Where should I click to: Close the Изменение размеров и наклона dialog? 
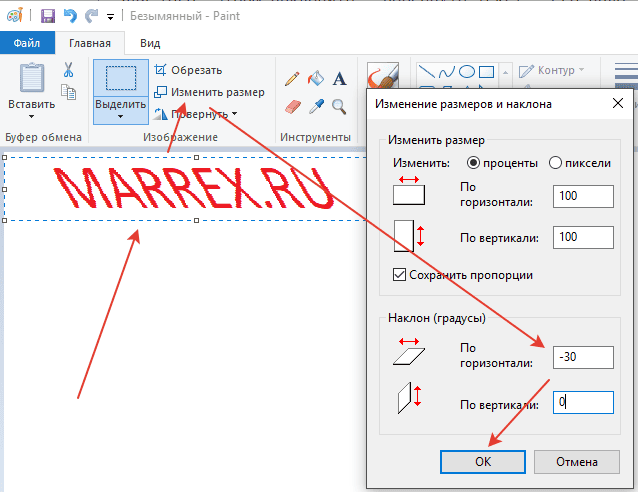pos(618,103)
